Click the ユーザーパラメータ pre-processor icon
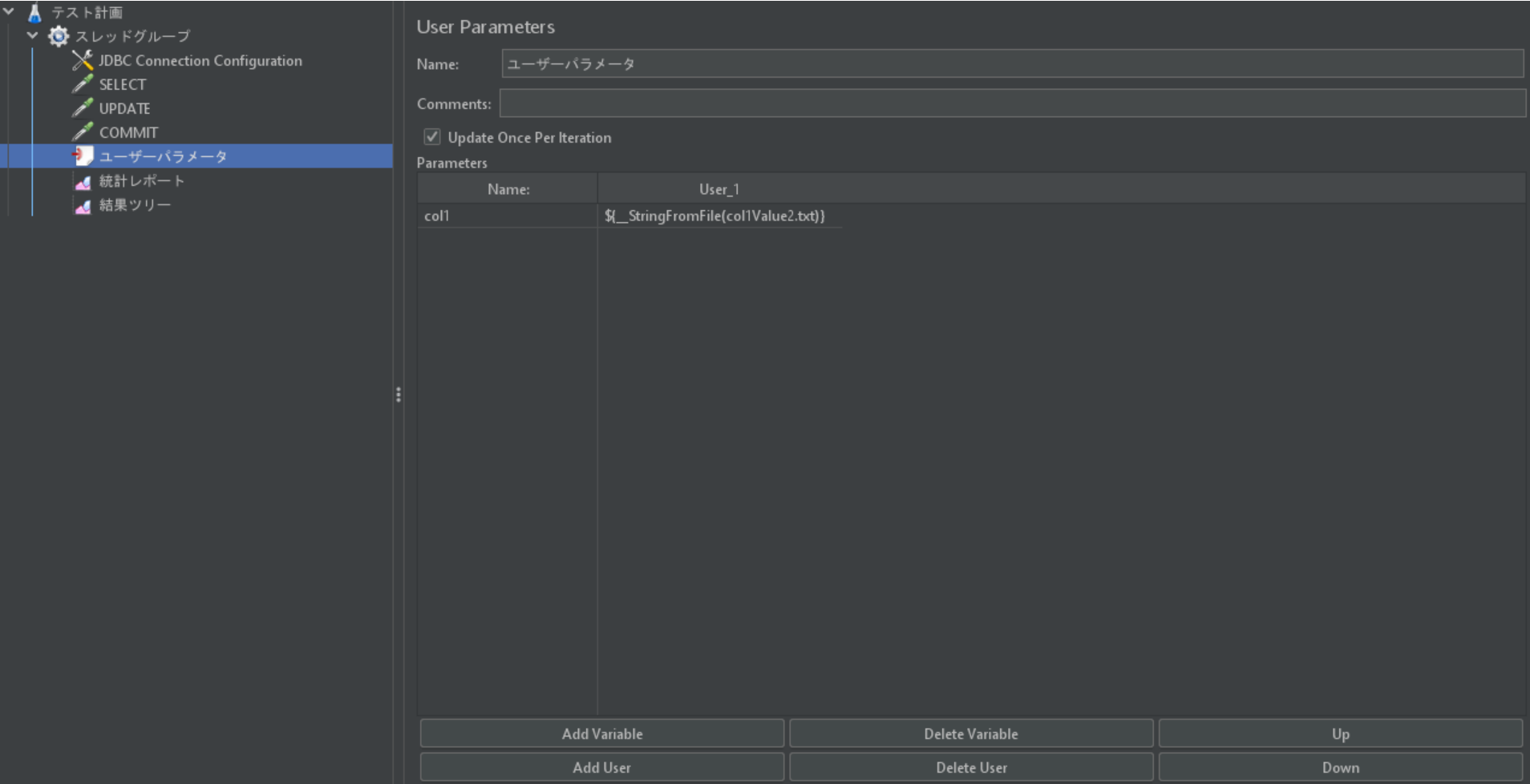The height and width of the screenshot is (784, 1530). pos(83,156)
